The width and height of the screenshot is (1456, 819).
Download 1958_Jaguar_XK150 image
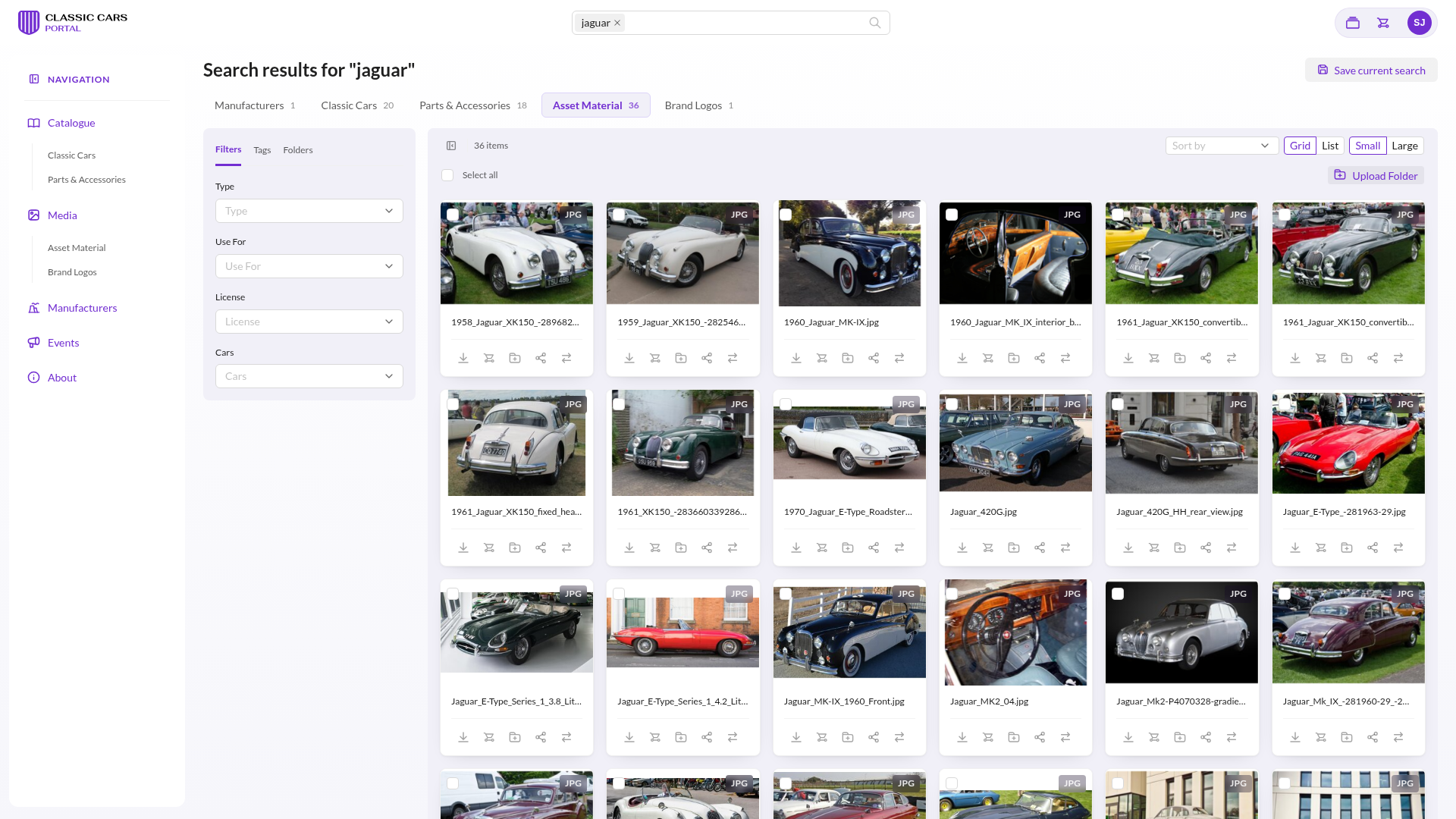pyautogui.click(x=463, y=358)
